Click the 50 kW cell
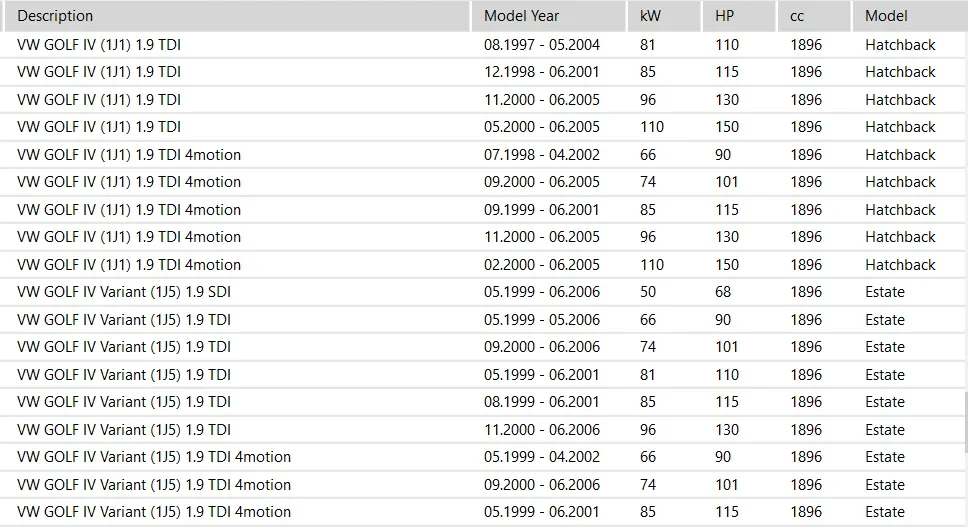The width and height of the screenshot is (968, 527). point(648,292)
